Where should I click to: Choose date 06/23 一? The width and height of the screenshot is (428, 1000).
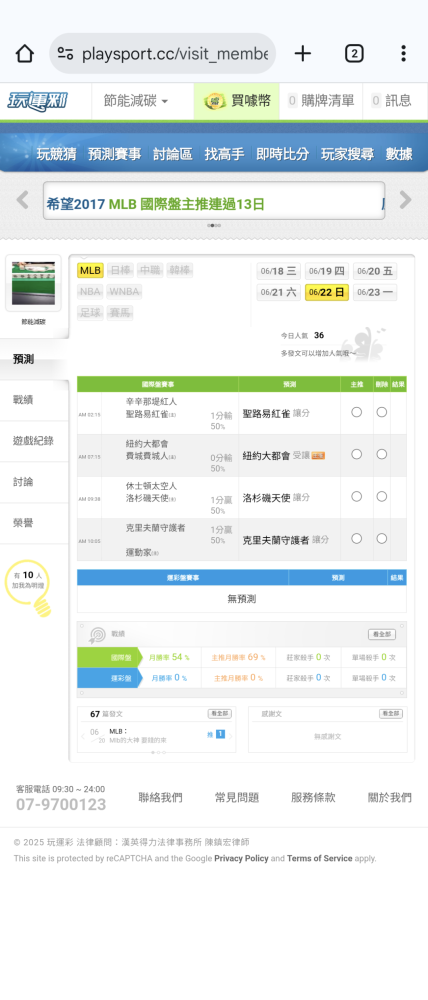click(375, 292)
